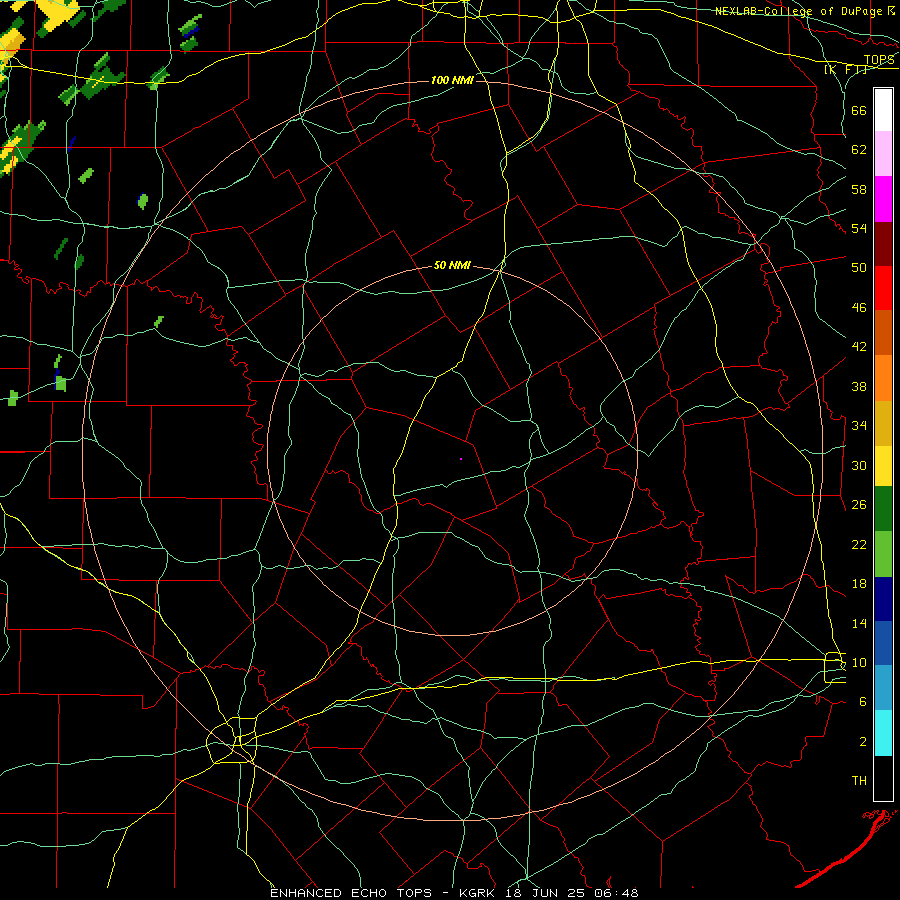The height and width of the screenshot is (900, 900).
Task: Click the burnt orange legend band
Action: click(x=883, y=333)
